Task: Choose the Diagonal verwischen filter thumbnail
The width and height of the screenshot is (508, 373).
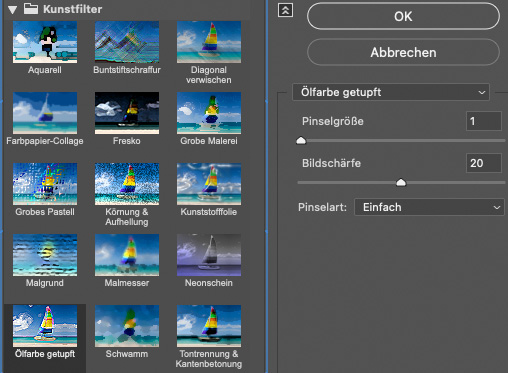Action: tap(209, 42)
